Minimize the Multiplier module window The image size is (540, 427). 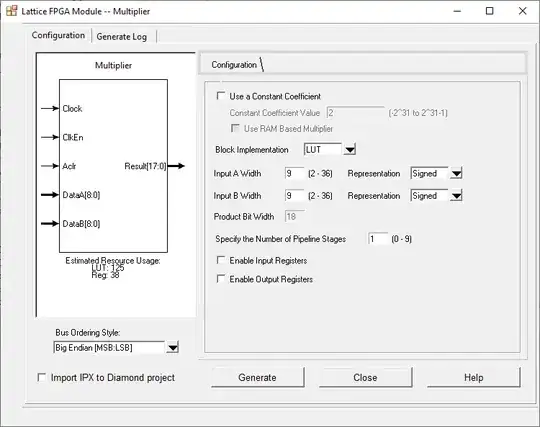pos(457,11)
